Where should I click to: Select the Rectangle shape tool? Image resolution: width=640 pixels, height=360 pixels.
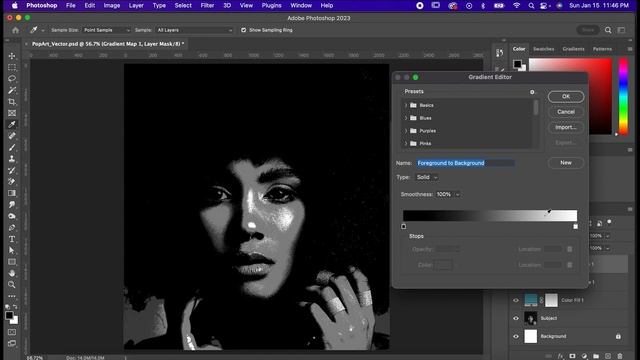[12, 262]
